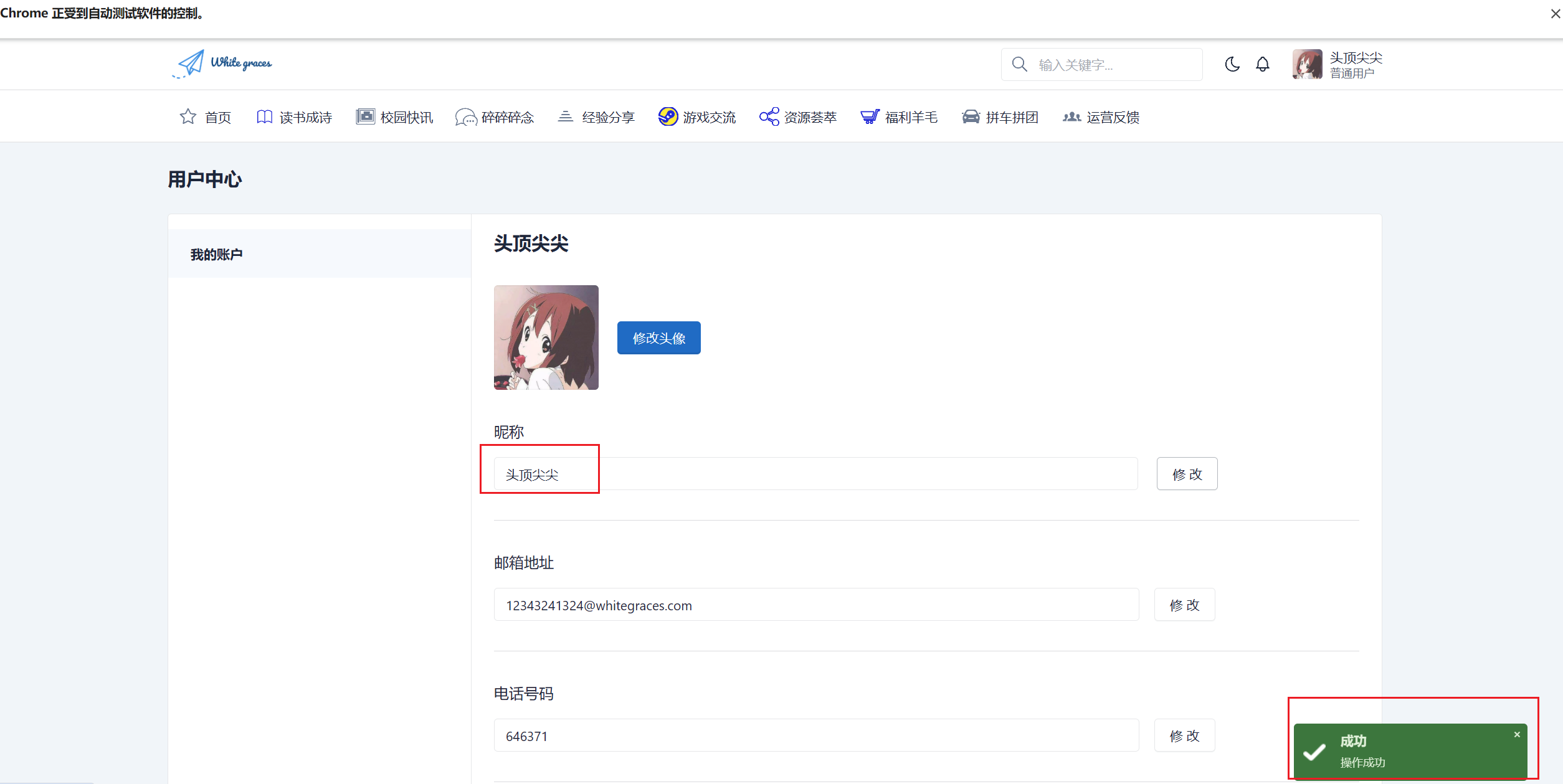The width and height of the screenshot is (1563, 784).
Task: Click the 修改头像 button
Action: point(658,338)
